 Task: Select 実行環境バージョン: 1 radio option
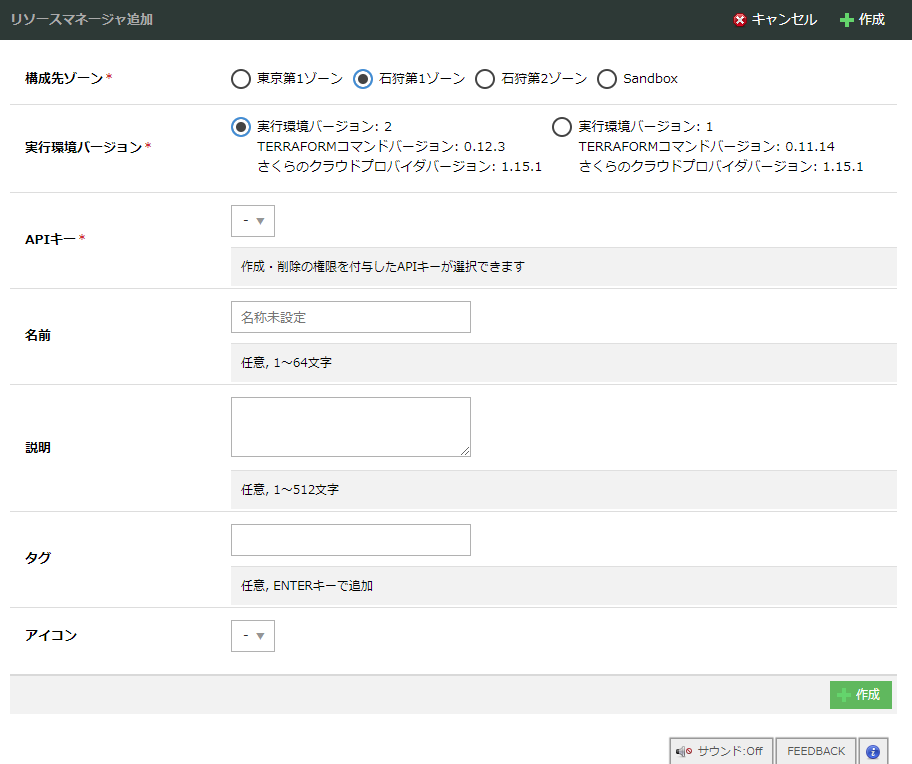coord(562,127)
